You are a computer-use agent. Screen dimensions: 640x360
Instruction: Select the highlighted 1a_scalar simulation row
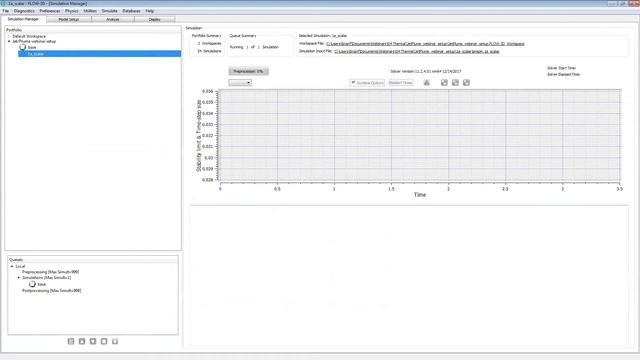100,53
